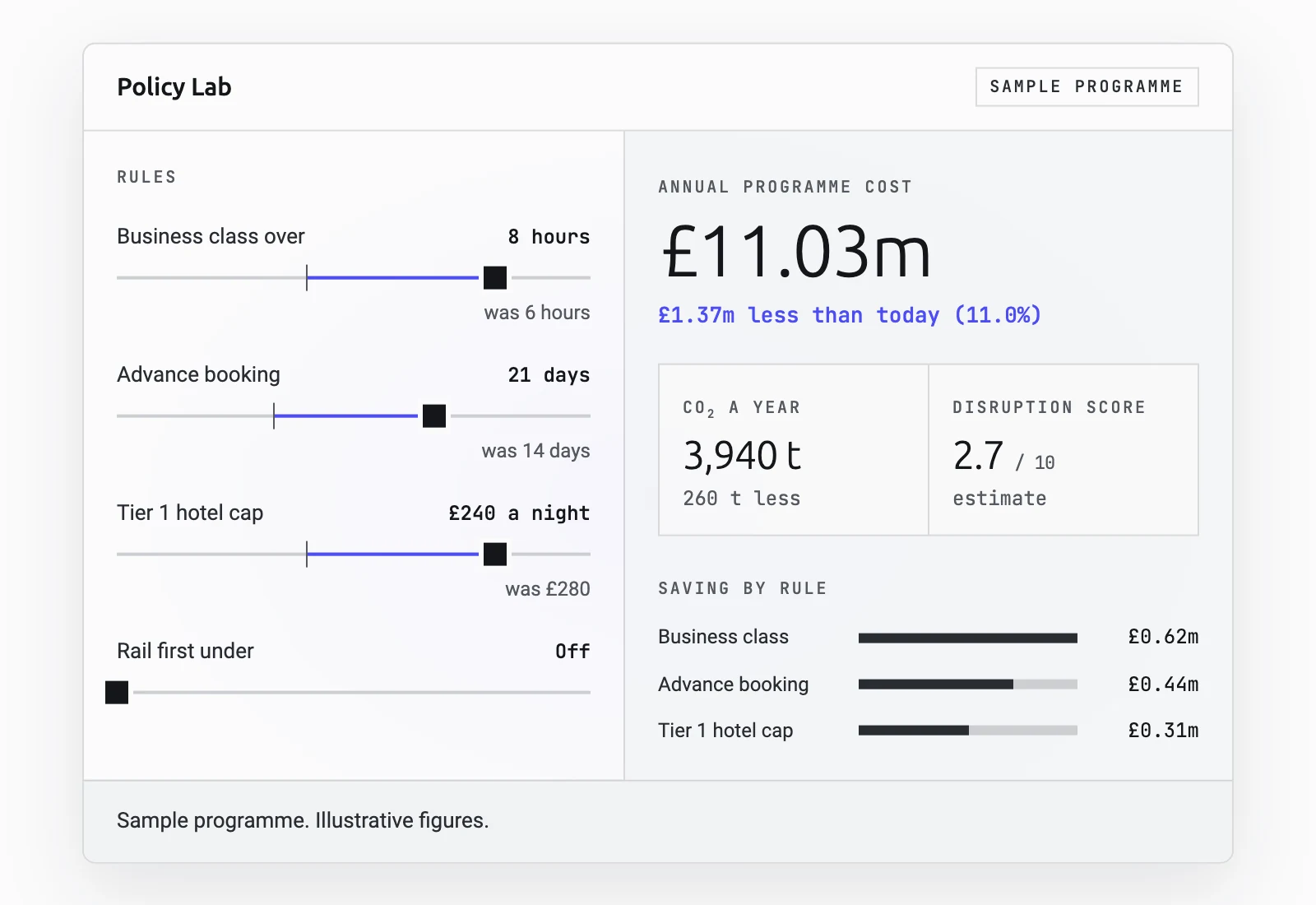Image resolution: width=1316 pixels, height=905 pixels.
Task: Click 'Sample programme. Illustrative figures.' footer
Action: 303,820
